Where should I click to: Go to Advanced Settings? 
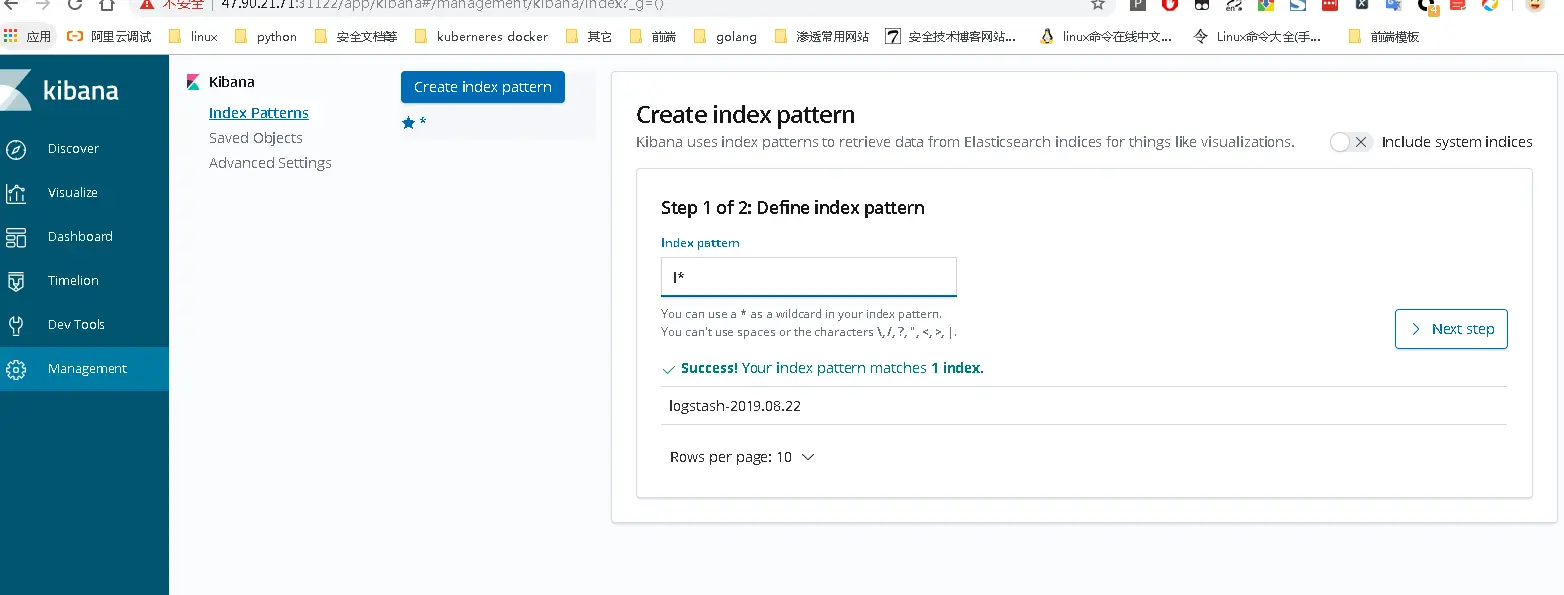click(270, 163)
